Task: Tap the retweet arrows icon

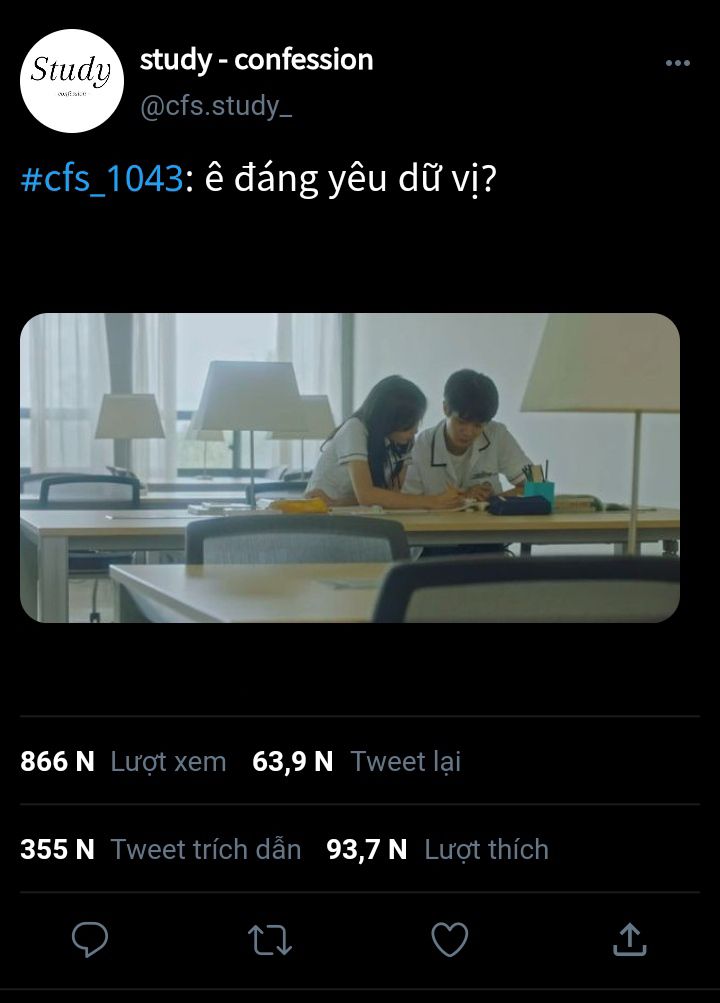Action: (270, 940)
